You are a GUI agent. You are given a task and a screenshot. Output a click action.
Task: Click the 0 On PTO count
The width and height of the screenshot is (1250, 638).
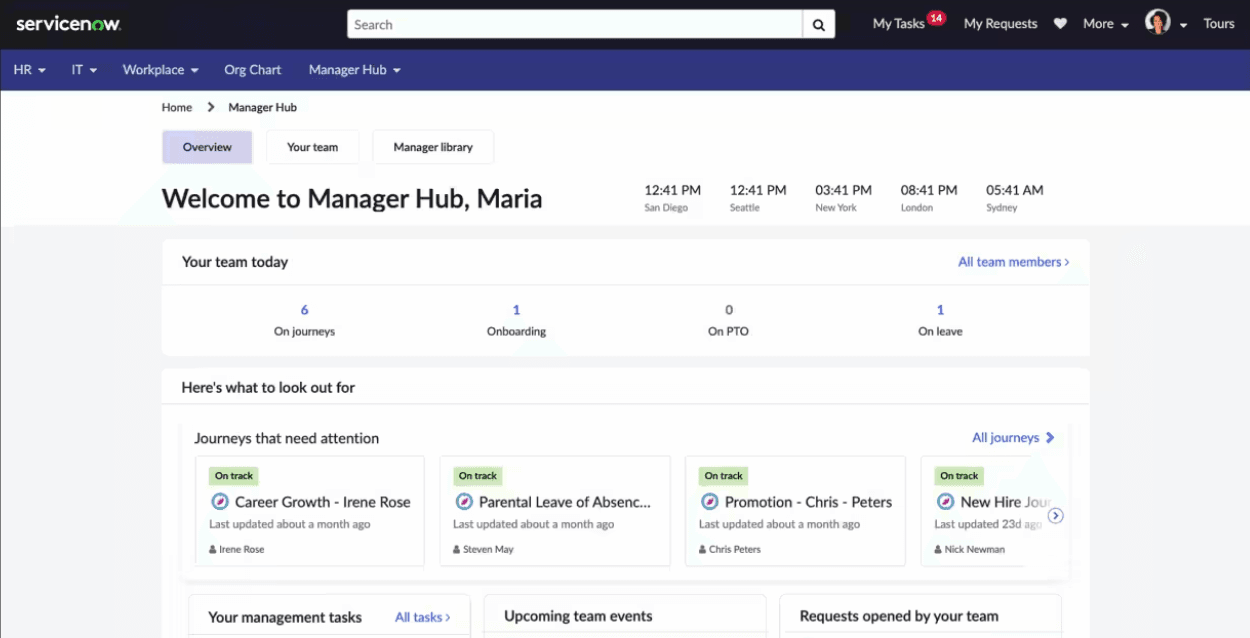pyautogui.click(x=729, y=310)
